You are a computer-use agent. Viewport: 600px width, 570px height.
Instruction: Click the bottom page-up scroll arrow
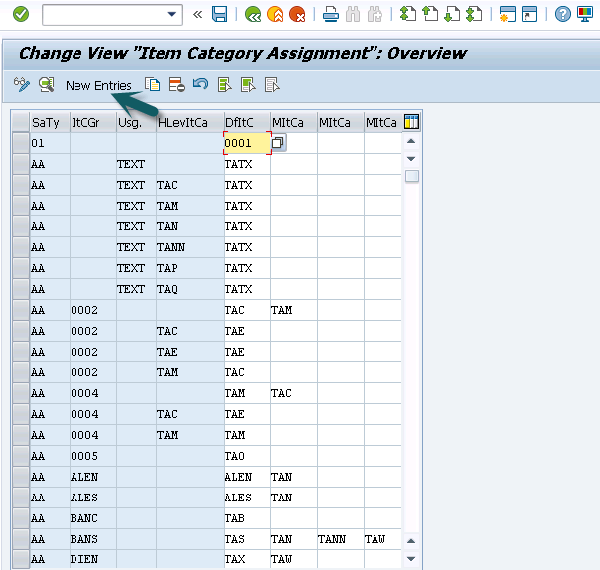pyautogui.click(x=411, y=541)
